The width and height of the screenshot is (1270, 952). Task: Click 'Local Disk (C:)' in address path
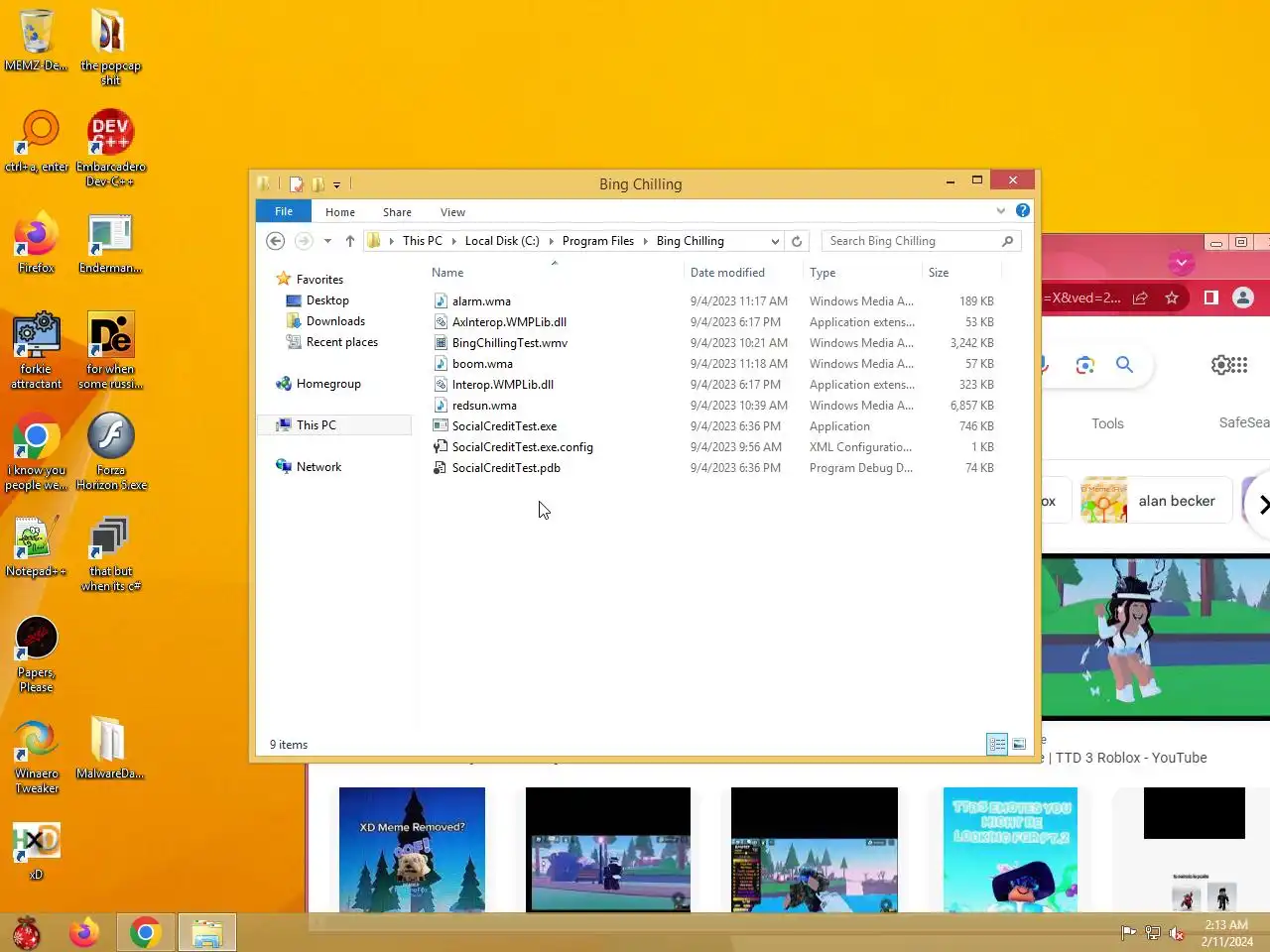point(502,241)
